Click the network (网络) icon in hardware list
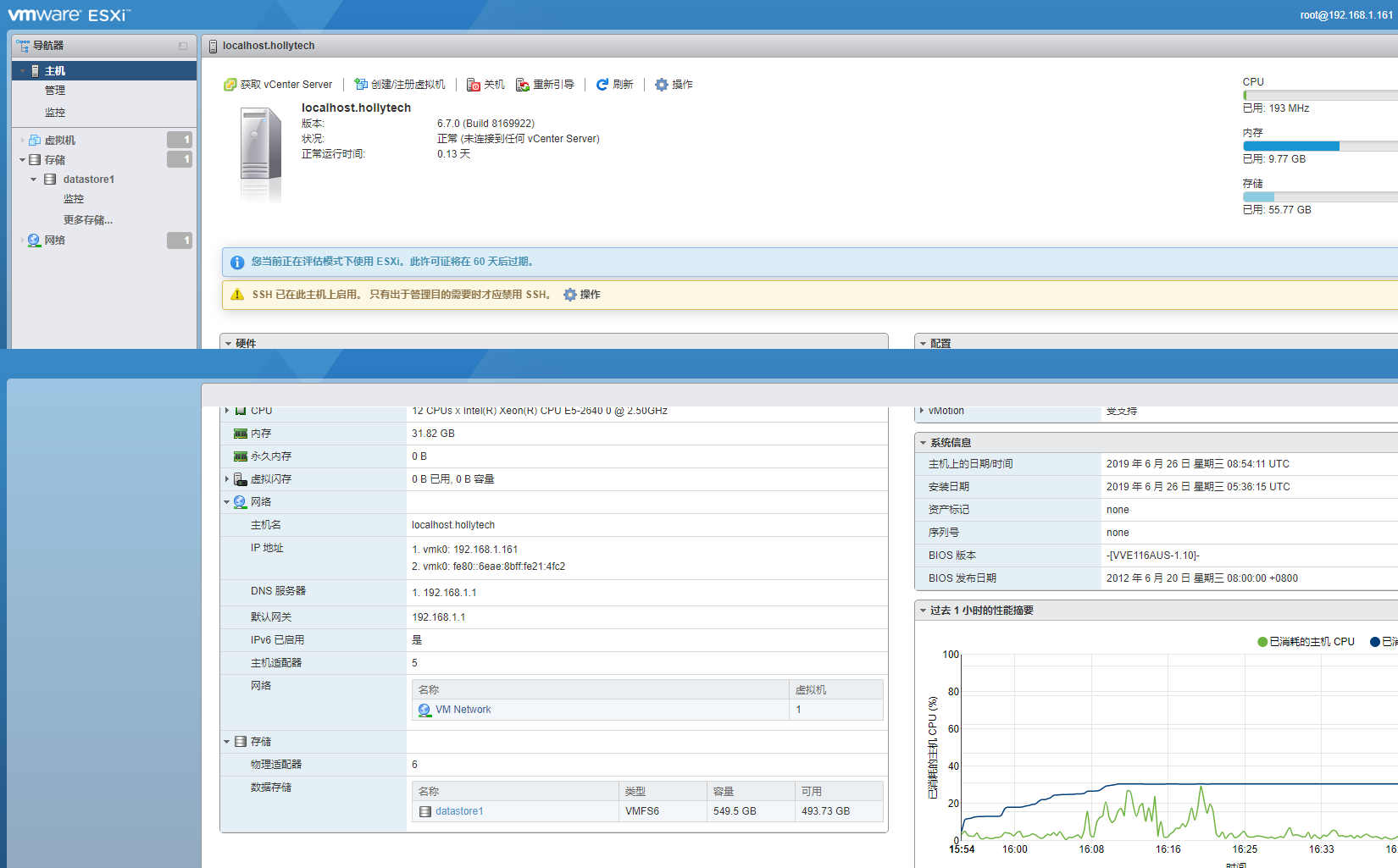The image size is (1398, 868). [241, 502]
